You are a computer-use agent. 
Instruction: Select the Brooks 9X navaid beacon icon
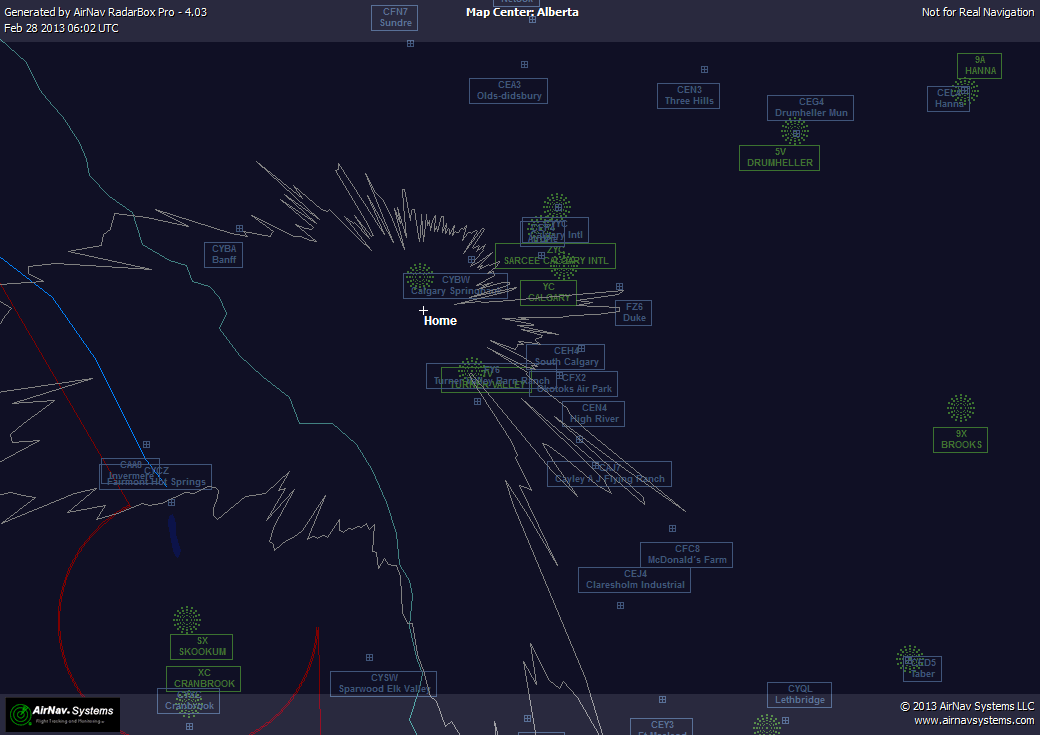click(961, 408)
